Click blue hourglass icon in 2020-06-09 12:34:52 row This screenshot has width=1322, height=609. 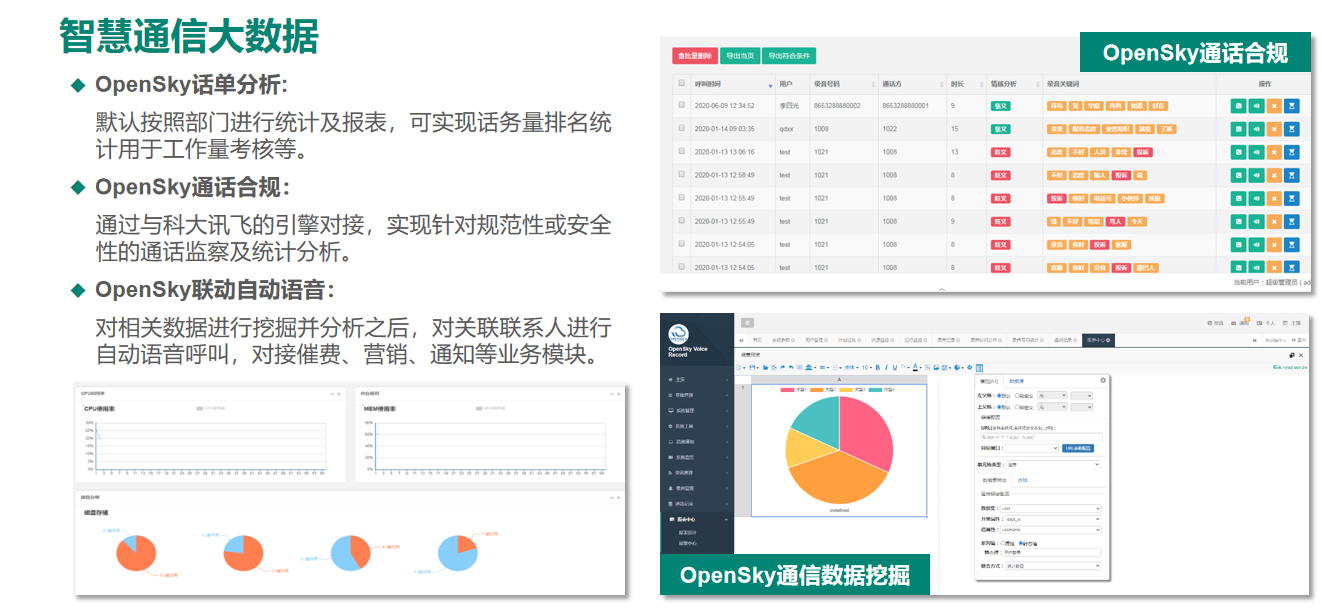click(1291, 106)
